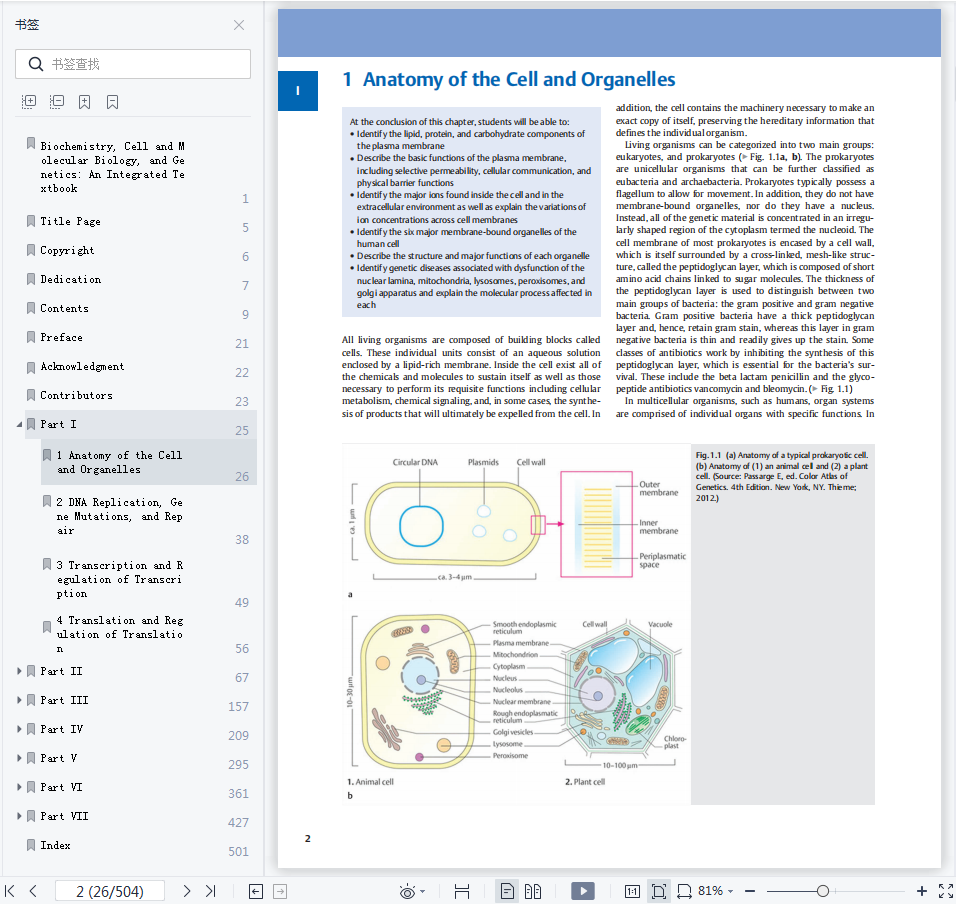956x904 pixels.
Task: Close the bookmarks panel
Action: (239, 25)
